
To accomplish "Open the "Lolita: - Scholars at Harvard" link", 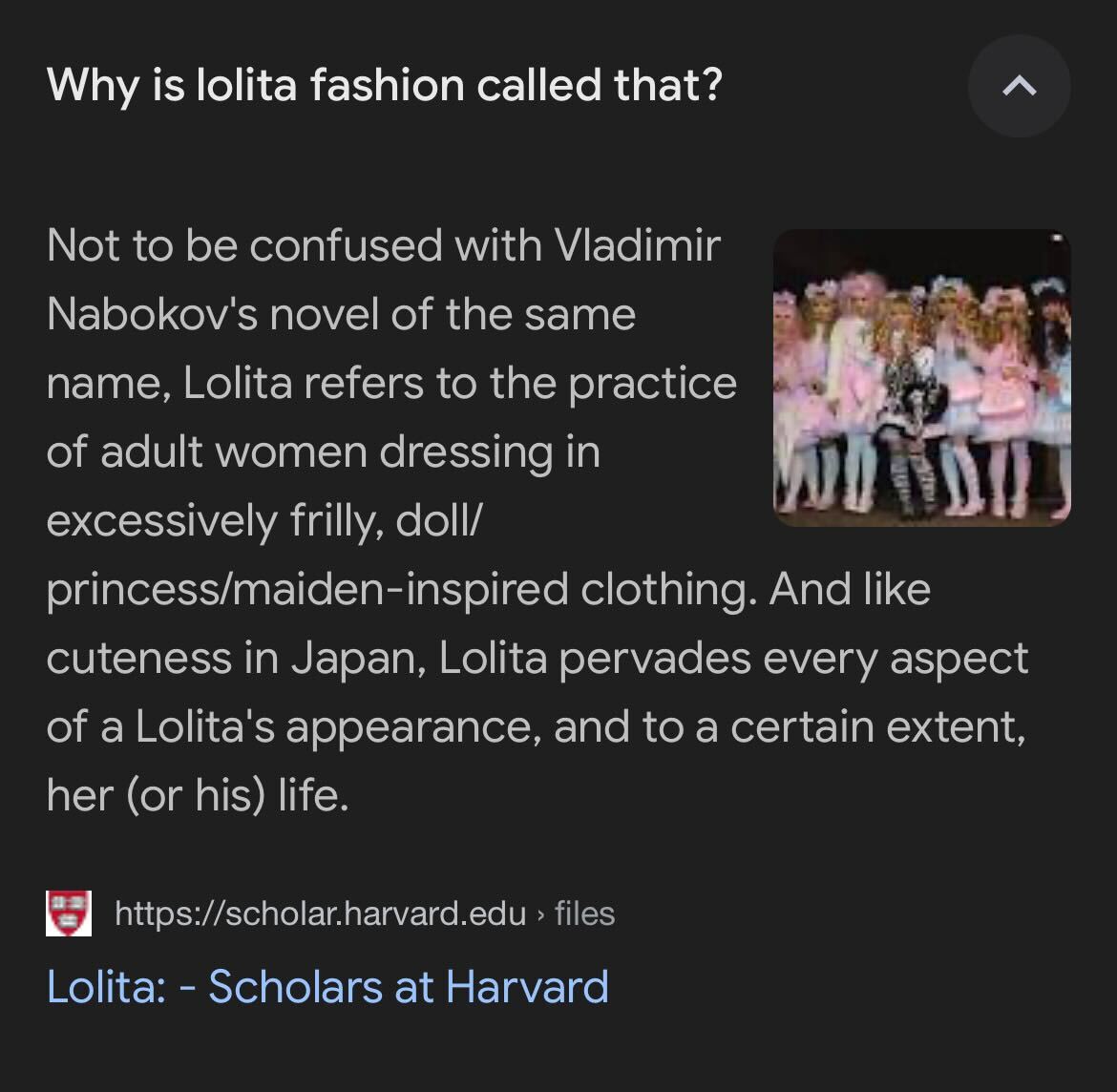I will (327, 987).
